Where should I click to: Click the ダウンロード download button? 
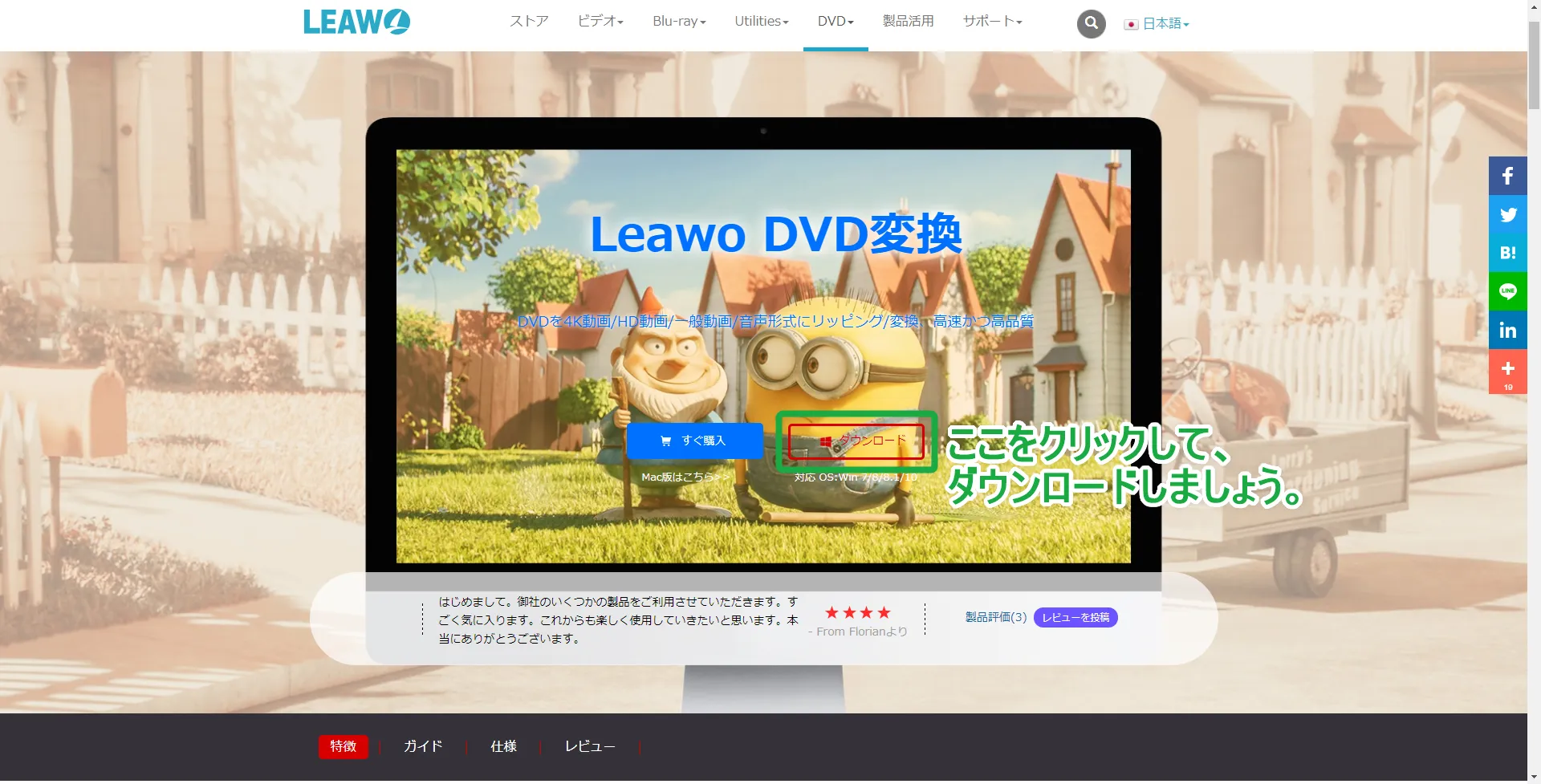tap(856, 441)
